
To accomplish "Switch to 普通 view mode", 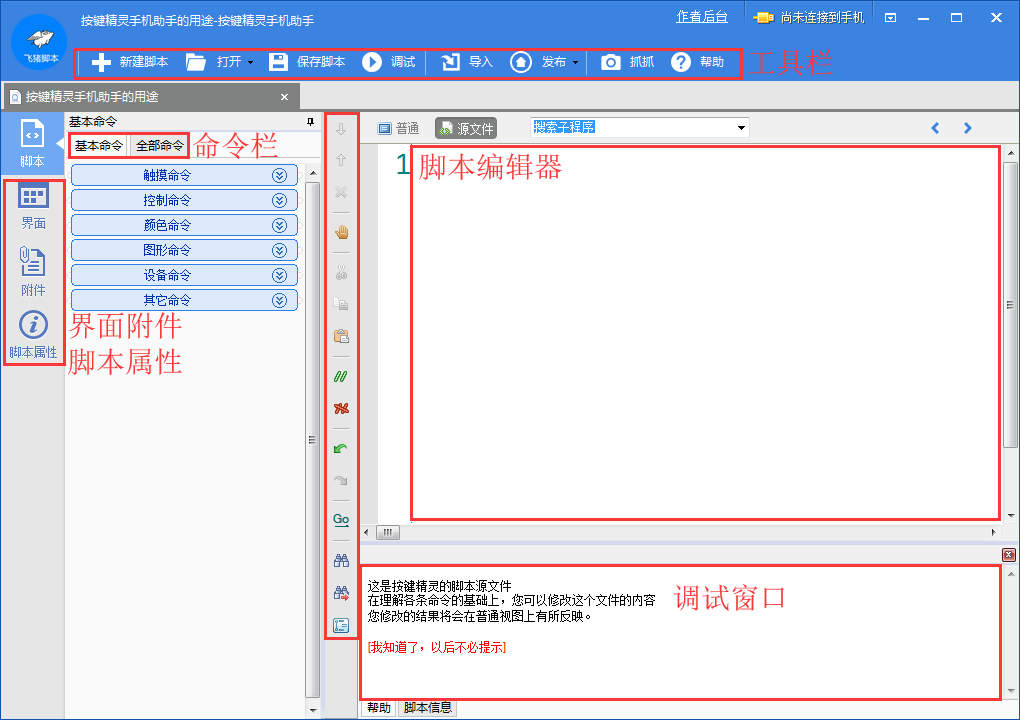I will point(398,128).
